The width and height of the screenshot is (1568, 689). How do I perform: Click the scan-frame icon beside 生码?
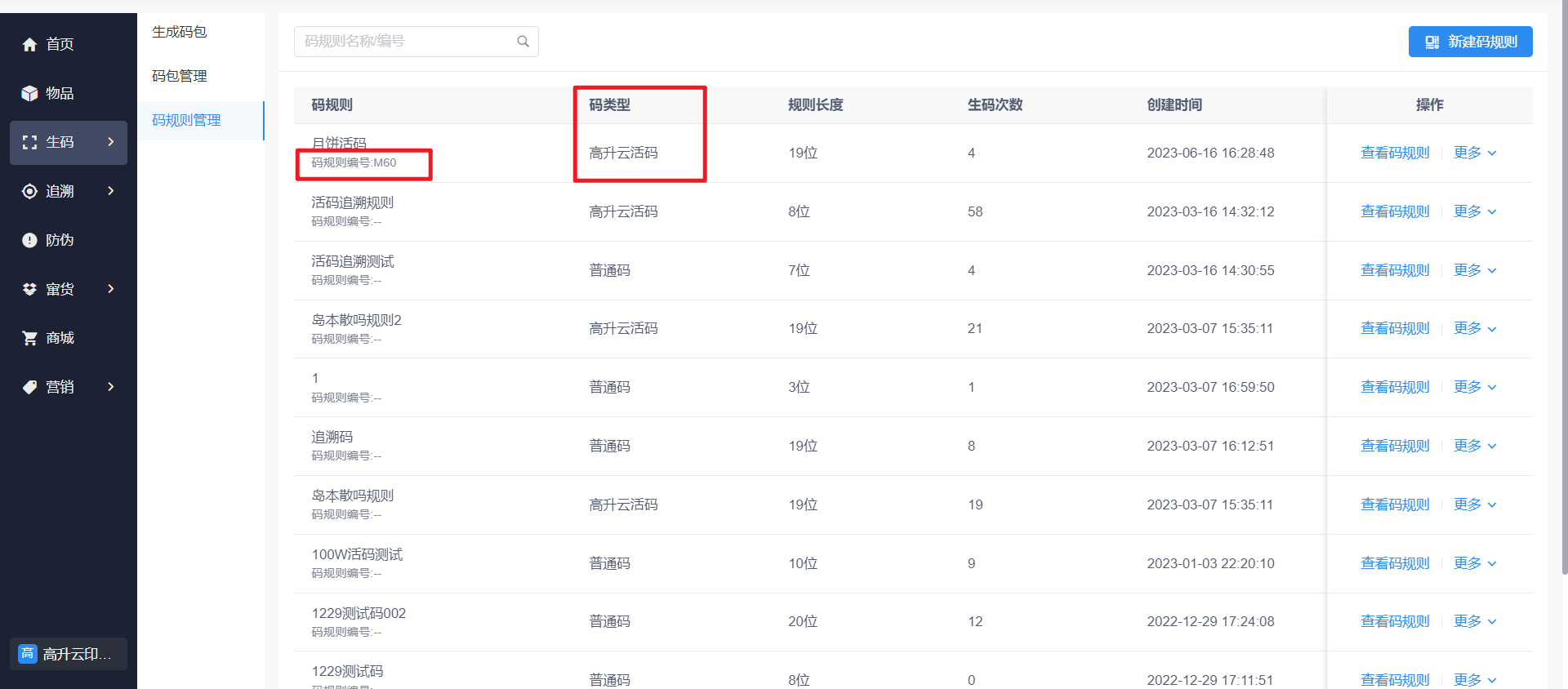coord(29,142)
